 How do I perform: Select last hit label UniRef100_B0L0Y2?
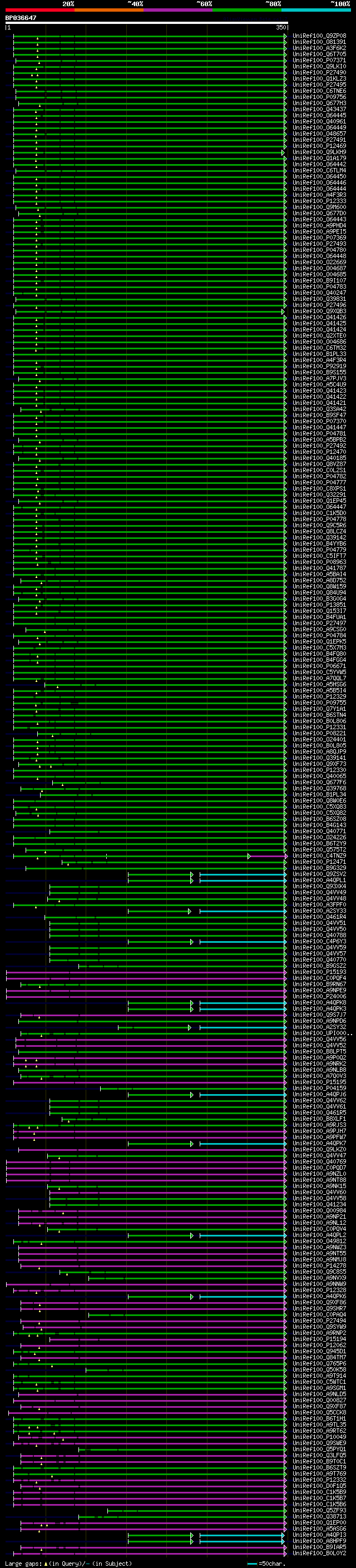point(319,1554)
